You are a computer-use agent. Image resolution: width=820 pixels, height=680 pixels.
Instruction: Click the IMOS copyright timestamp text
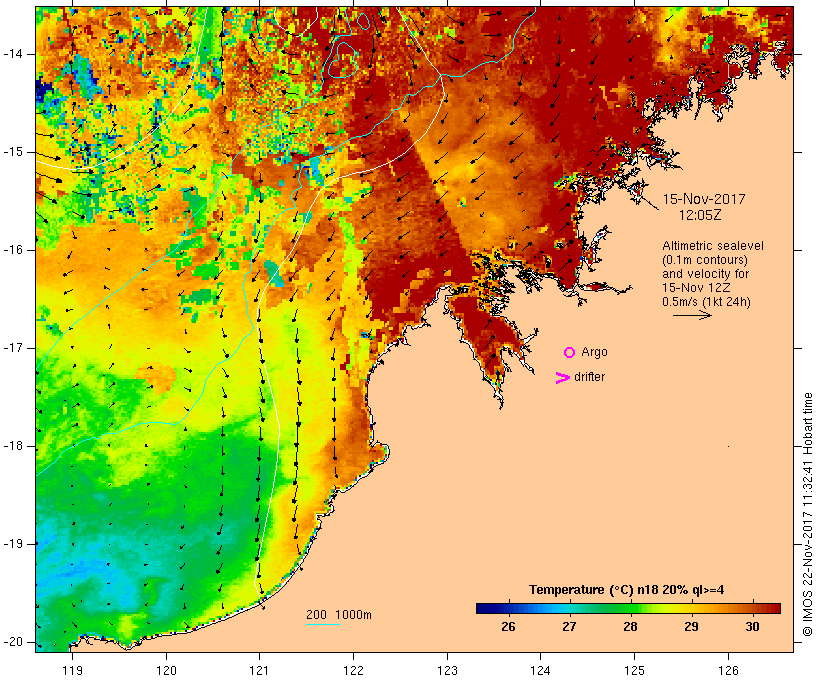tap(808, 514)
